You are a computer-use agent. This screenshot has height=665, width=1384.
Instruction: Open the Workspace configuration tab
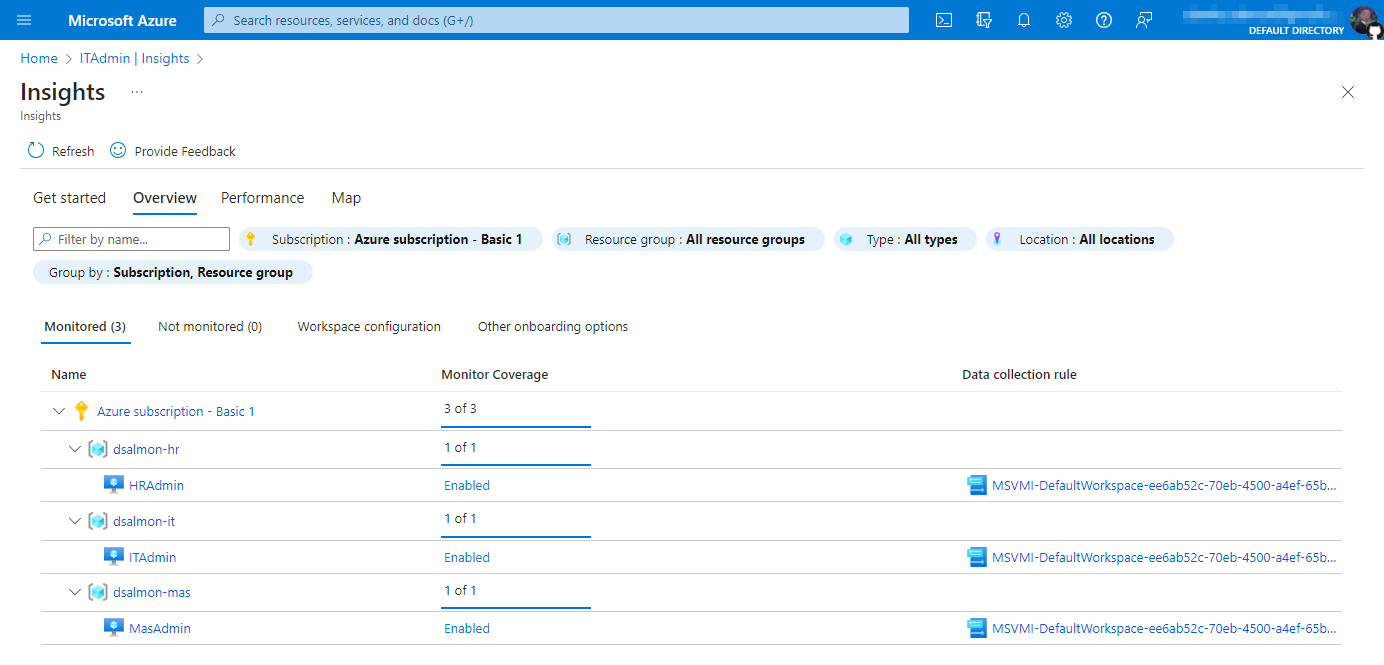369,327
